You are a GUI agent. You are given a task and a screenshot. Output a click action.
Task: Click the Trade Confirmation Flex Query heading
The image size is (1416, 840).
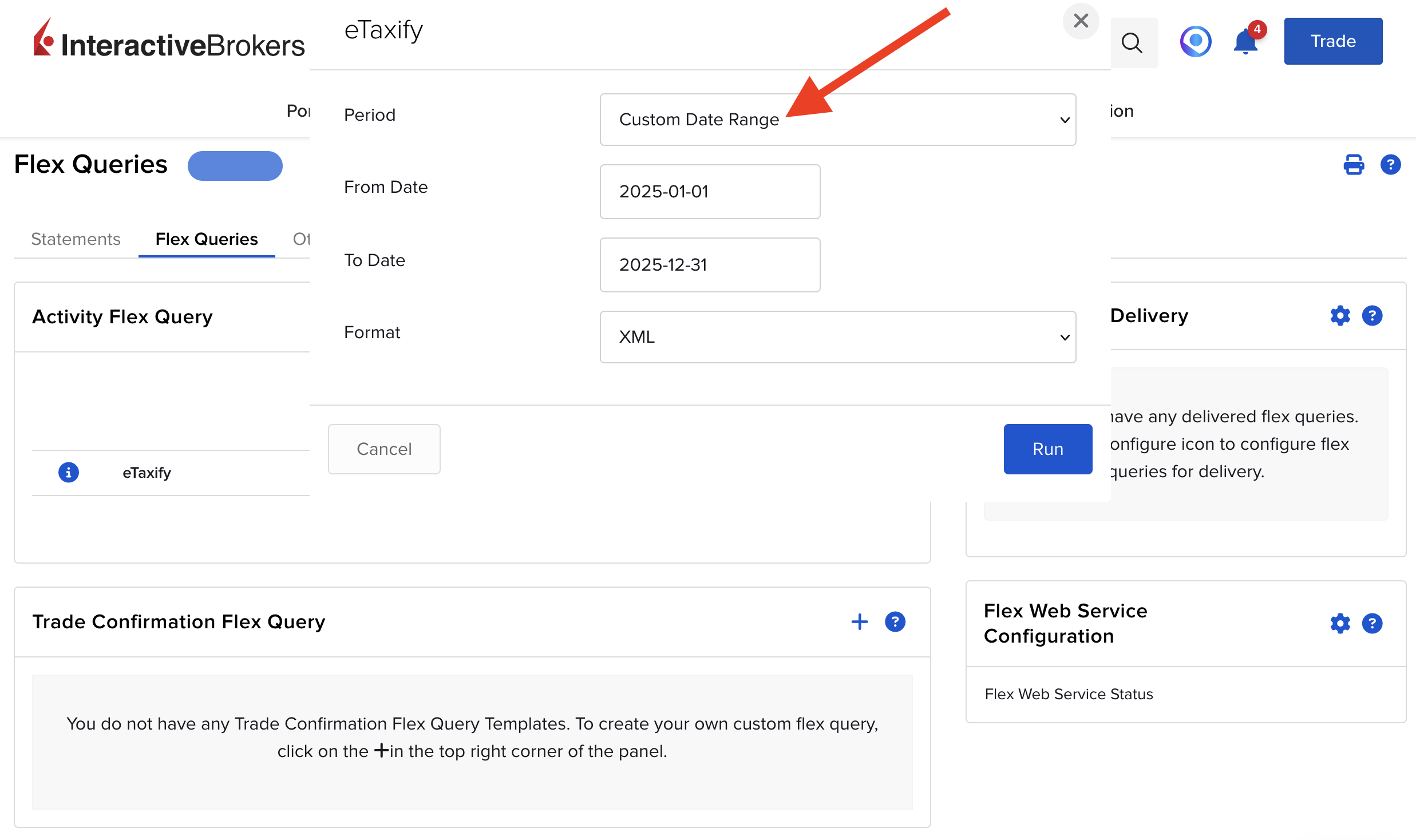point(179,622)
